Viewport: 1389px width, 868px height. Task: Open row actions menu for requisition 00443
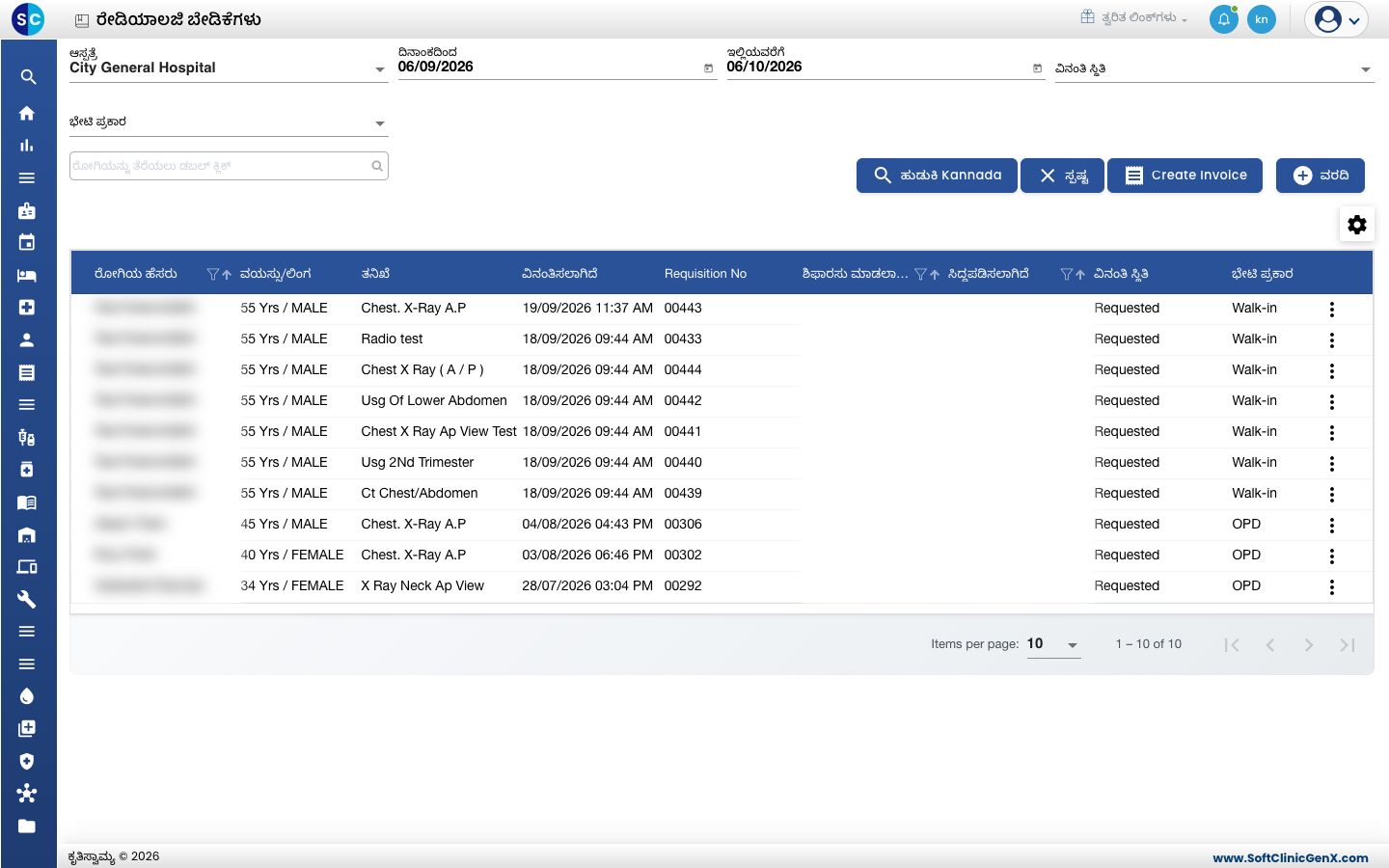coord(1332,310)
